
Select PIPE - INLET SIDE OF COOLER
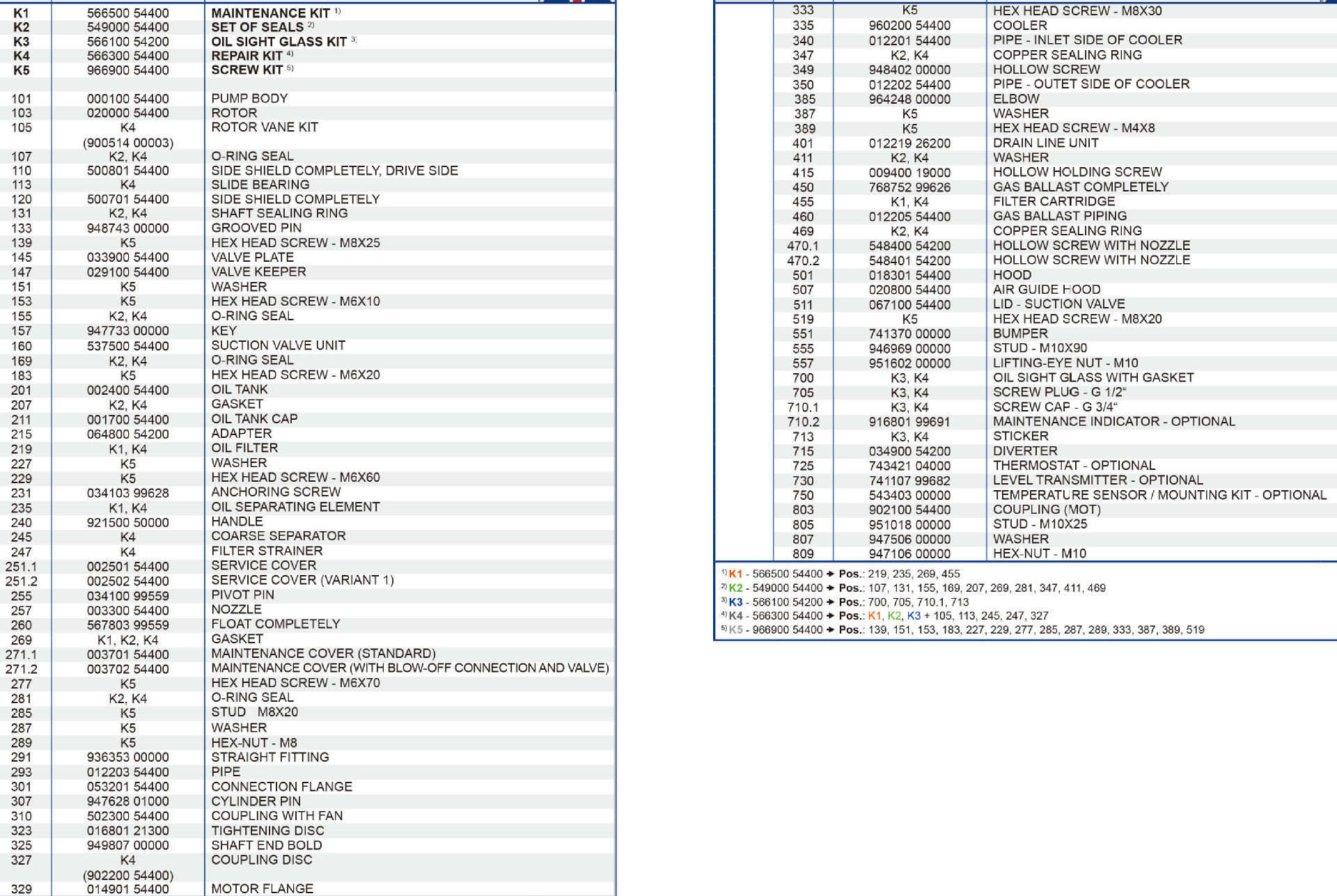click(1088, 40)
